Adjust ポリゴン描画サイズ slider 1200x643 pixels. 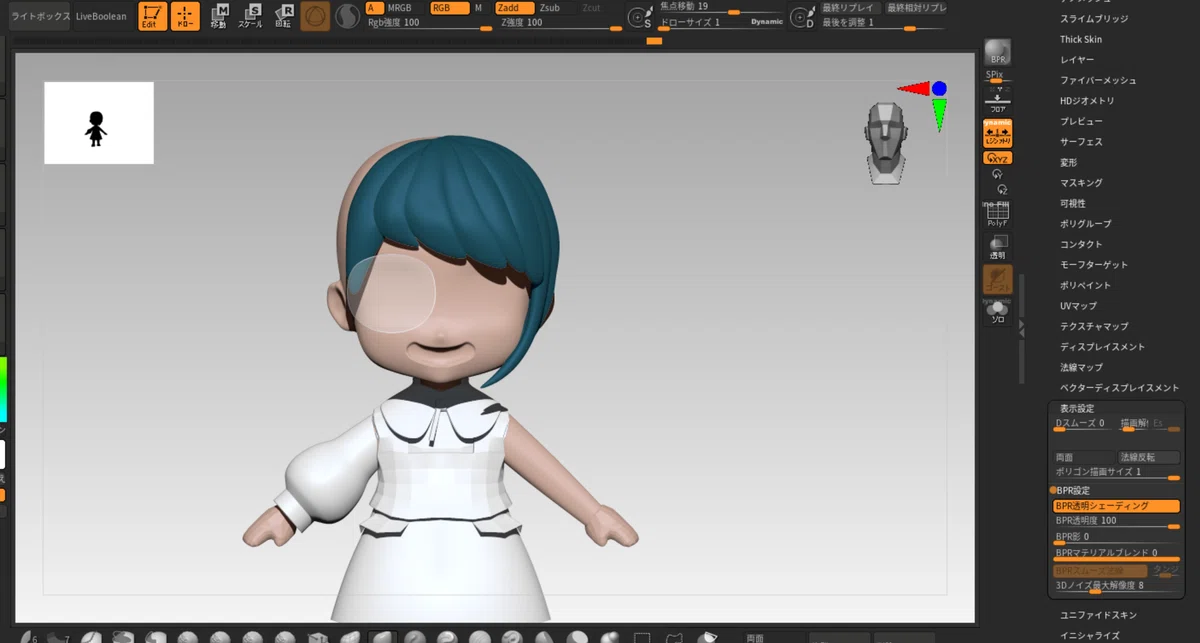pyautogui.click(x=1117, y=472)
